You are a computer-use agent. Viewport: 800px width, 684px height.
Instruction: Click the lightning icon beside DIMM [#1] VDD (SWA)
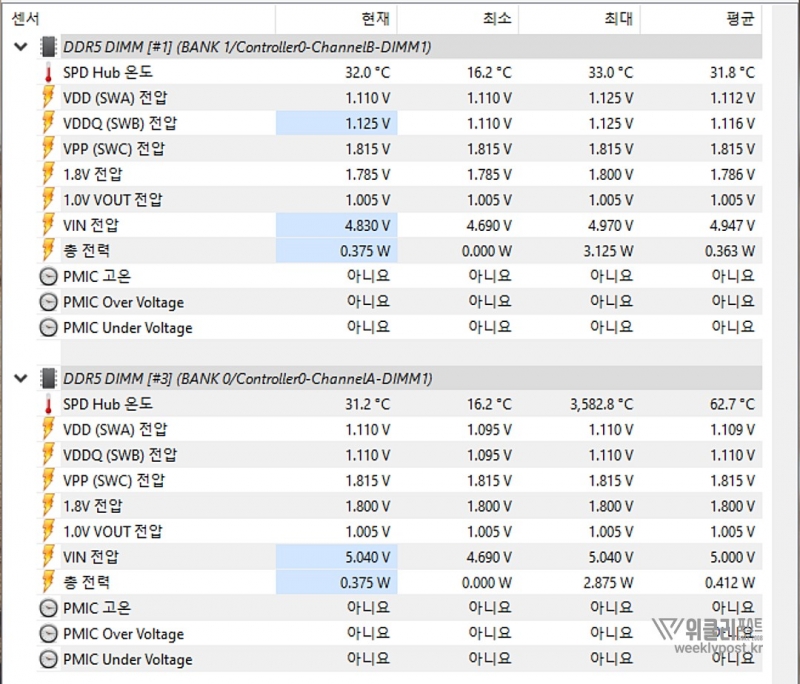pyautogui.click(x=47, y=98)
